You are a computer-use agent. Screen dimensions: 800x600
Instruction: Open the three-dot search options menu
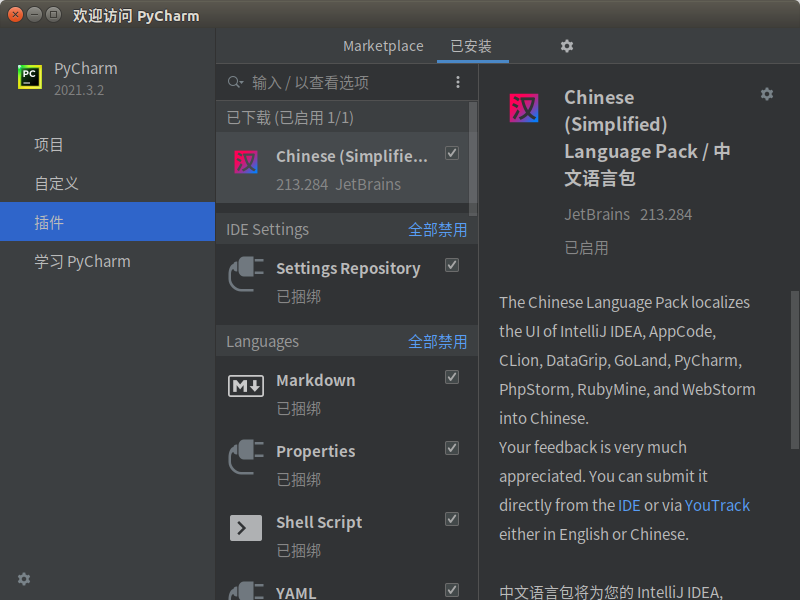click(x=458, y=82)
